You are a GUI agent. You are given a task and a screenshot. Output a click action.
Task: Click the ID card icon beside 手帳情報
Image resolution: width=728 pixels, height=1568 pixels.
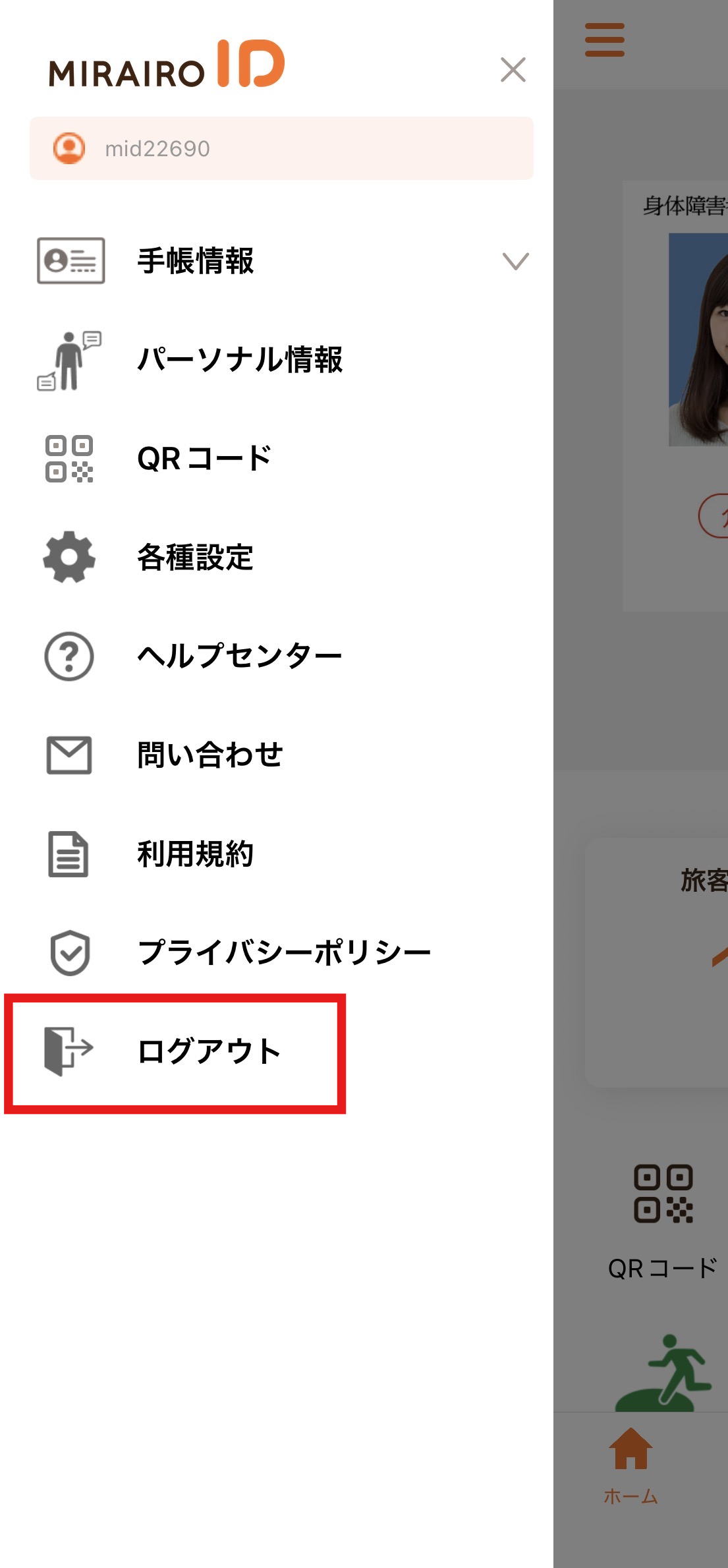70,260
